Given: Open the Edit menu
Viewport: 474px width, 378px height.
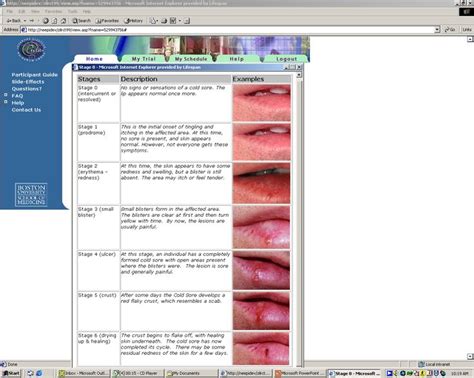Looking at the screenshot, I should tap(22, 11).
